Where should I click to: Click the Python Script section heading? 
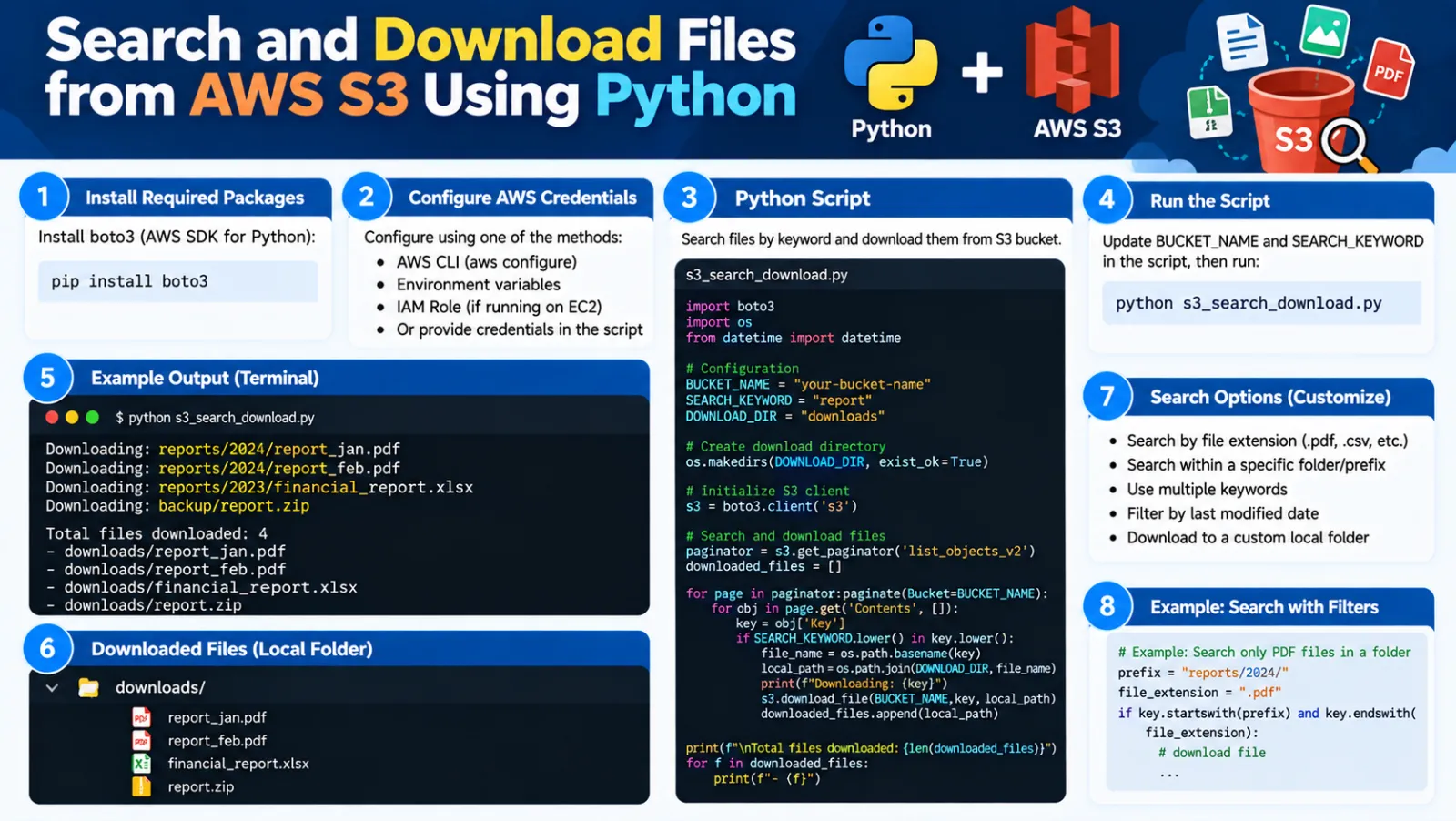pyautogui.click(x=803, y=198)
